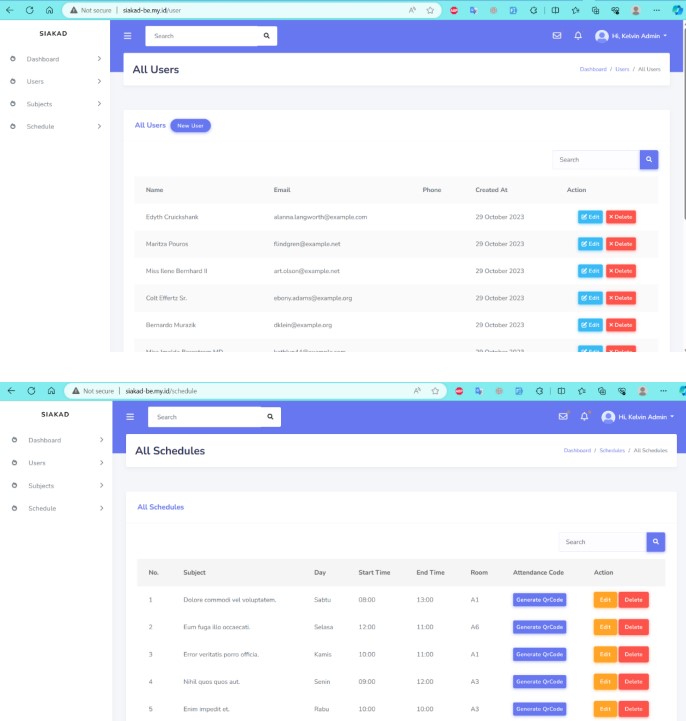Delete schedule number 4 Nihil quos quos aut
Viewport: 686px width, 721px height.
[x=633, y=681]
